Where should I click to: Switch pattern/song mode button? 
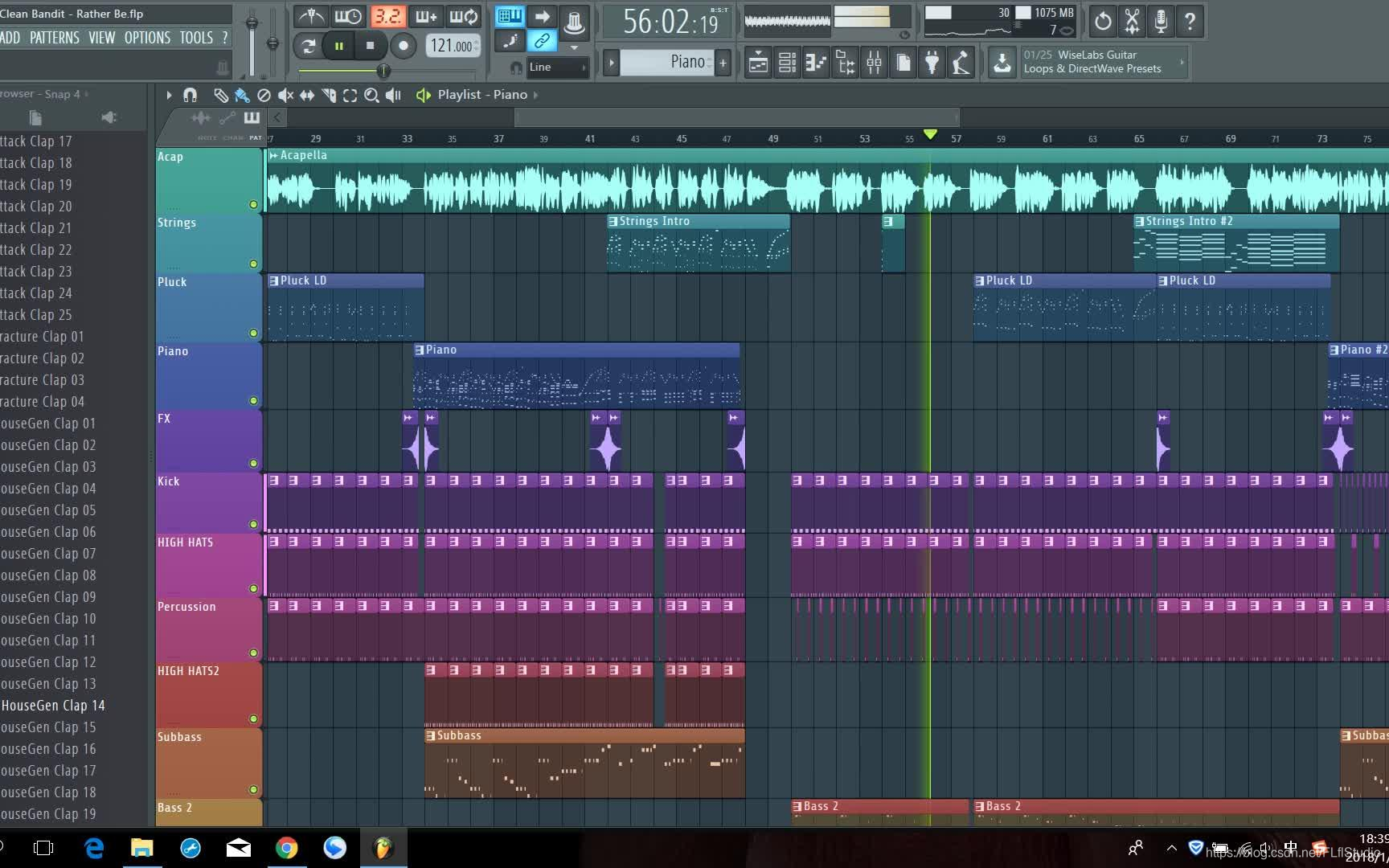pyautogui.click(x=308, y=46)
